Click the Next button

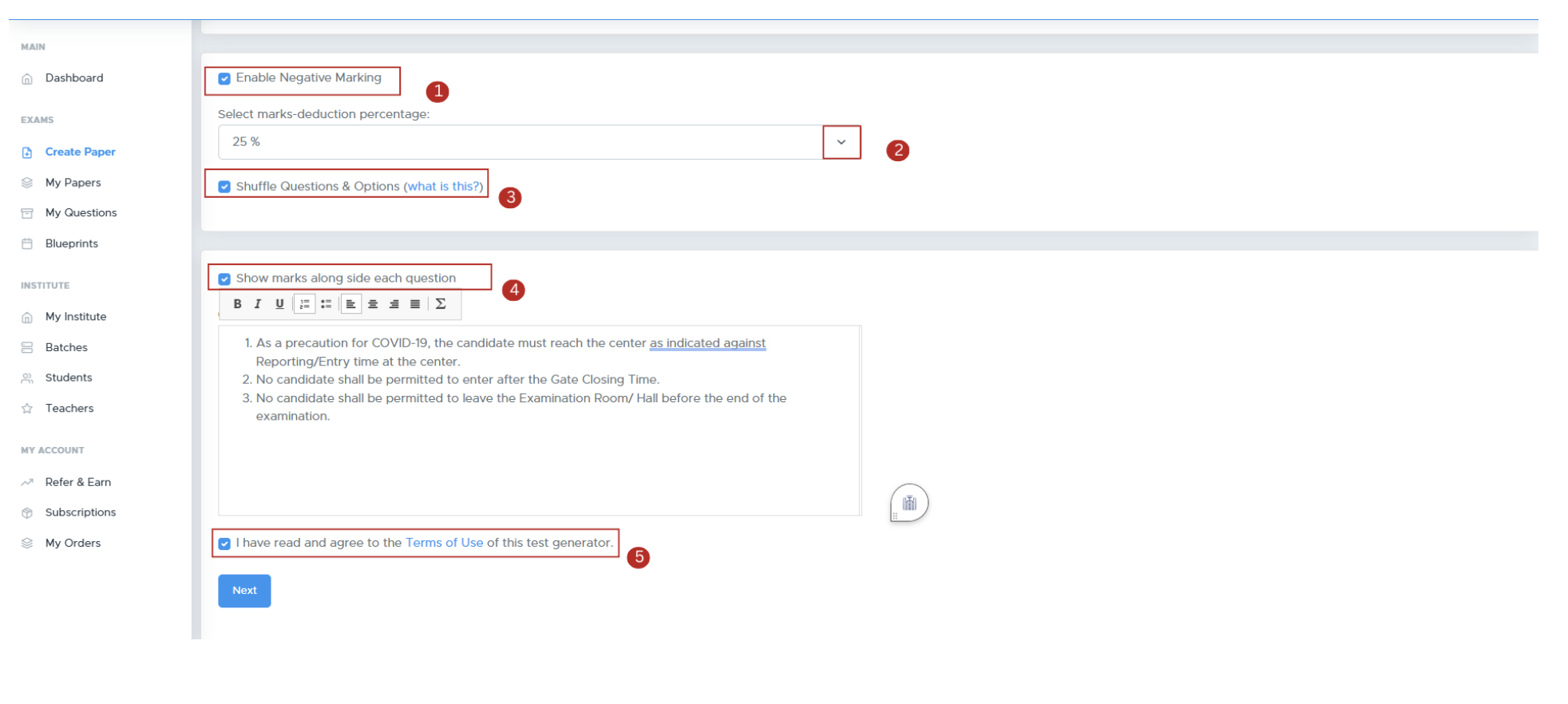[x=244, y=591]
